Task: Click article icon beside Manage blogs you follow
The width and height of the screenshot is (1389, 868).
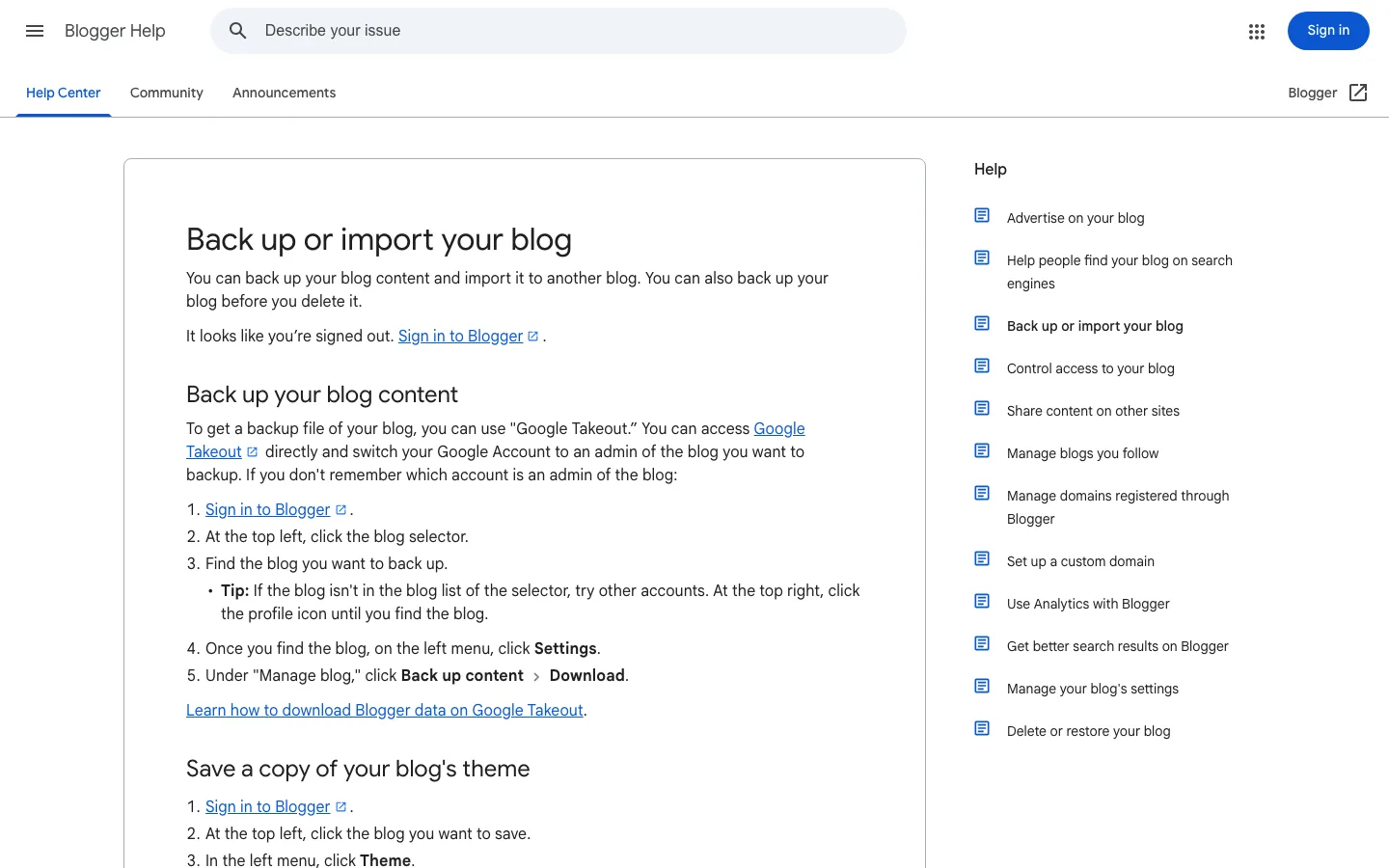Action: 982,451
